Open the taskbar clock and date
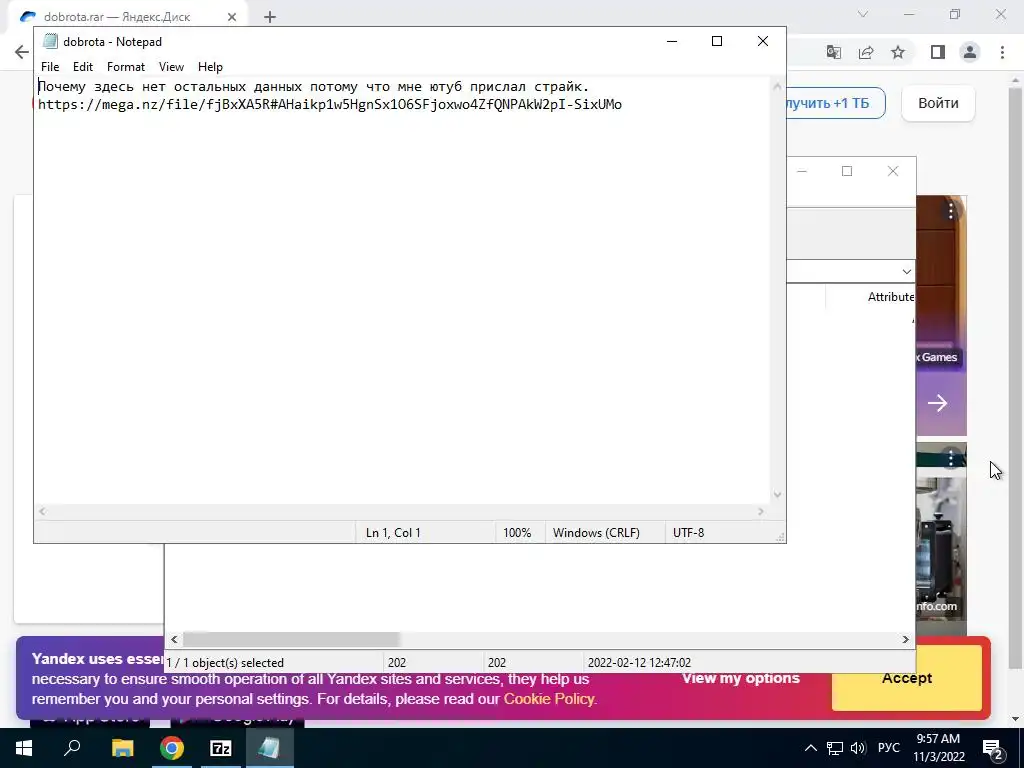The height and width of the screenshot is (768, 1024). (938, 748)
